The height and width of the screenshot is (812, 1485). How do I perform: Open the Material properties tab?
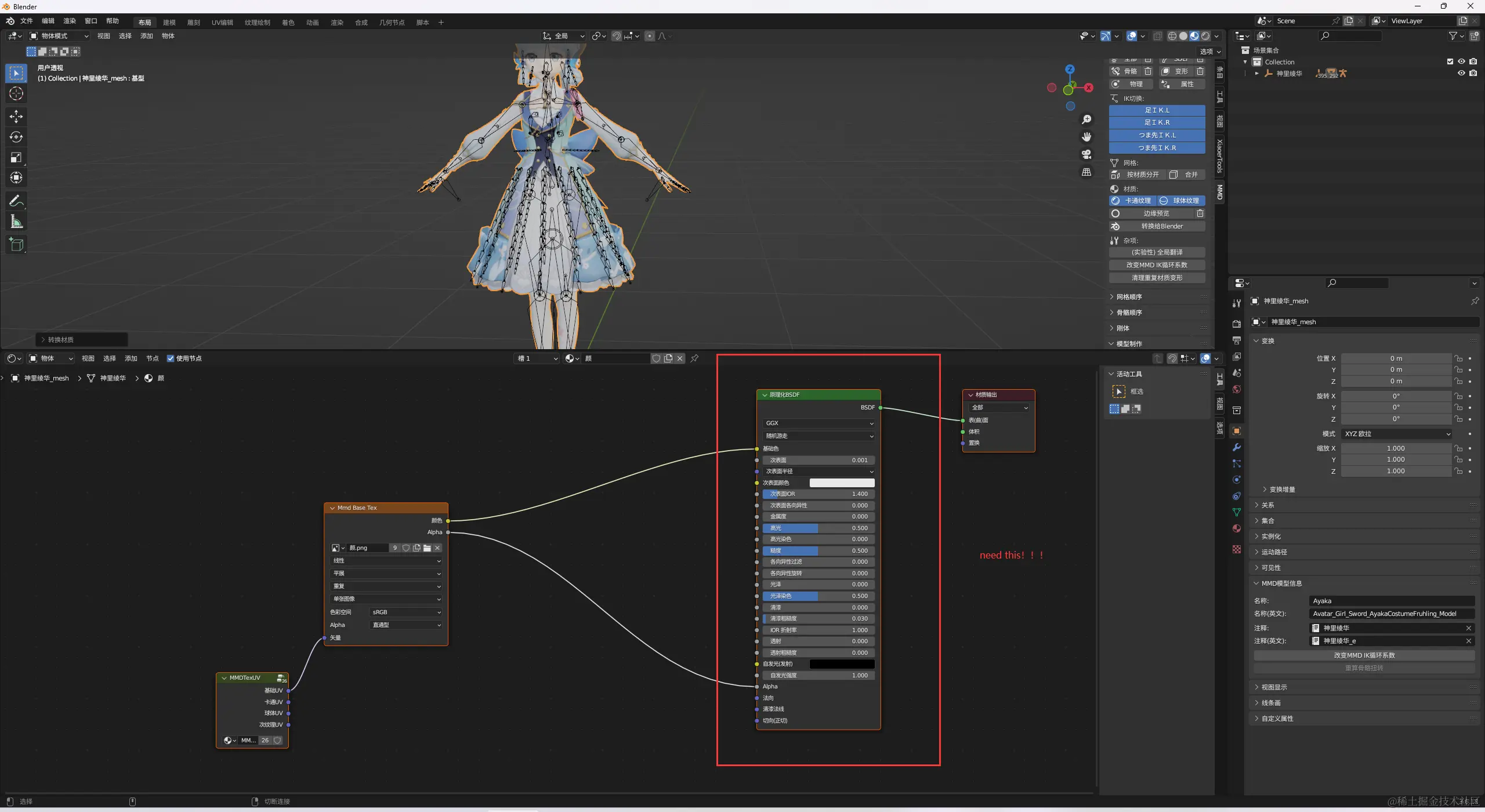pyautogui.click(x=1236, y=528)
